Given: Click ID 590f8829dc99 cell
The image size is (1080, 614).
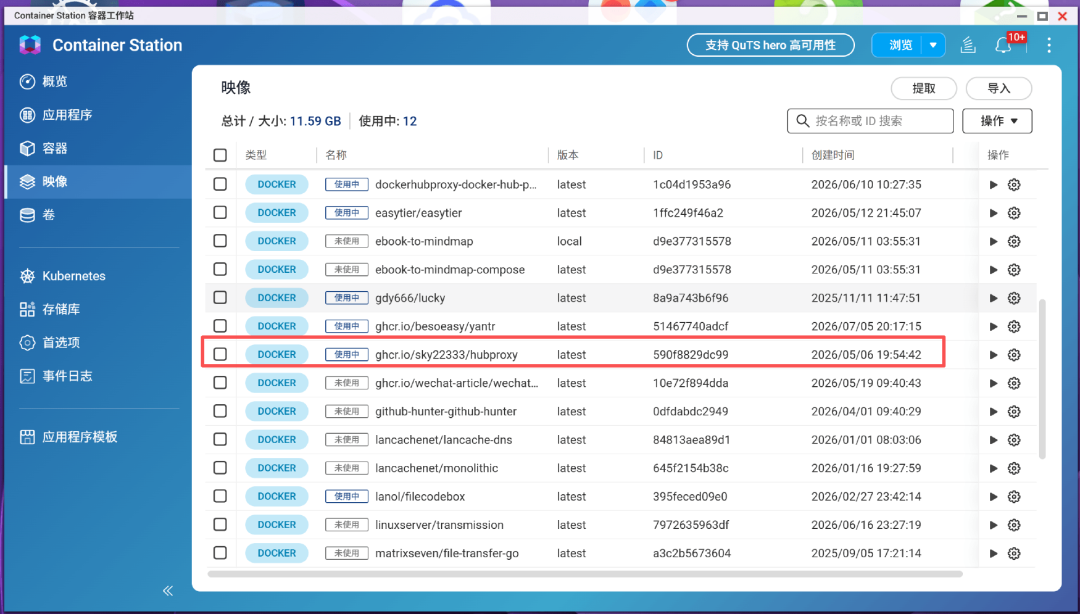Looking at the screenshot, I should click(691, 354).
